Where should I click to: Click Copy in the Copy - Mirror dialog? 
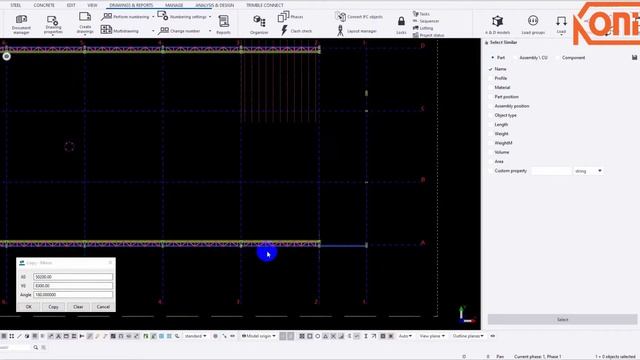pos(53,307)
